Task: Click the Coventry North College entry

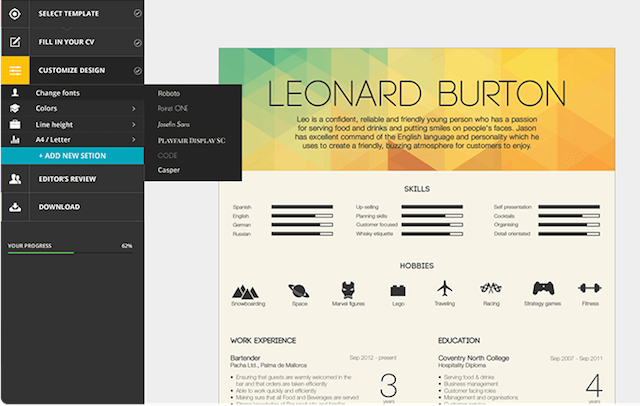Action: (473, 358)
